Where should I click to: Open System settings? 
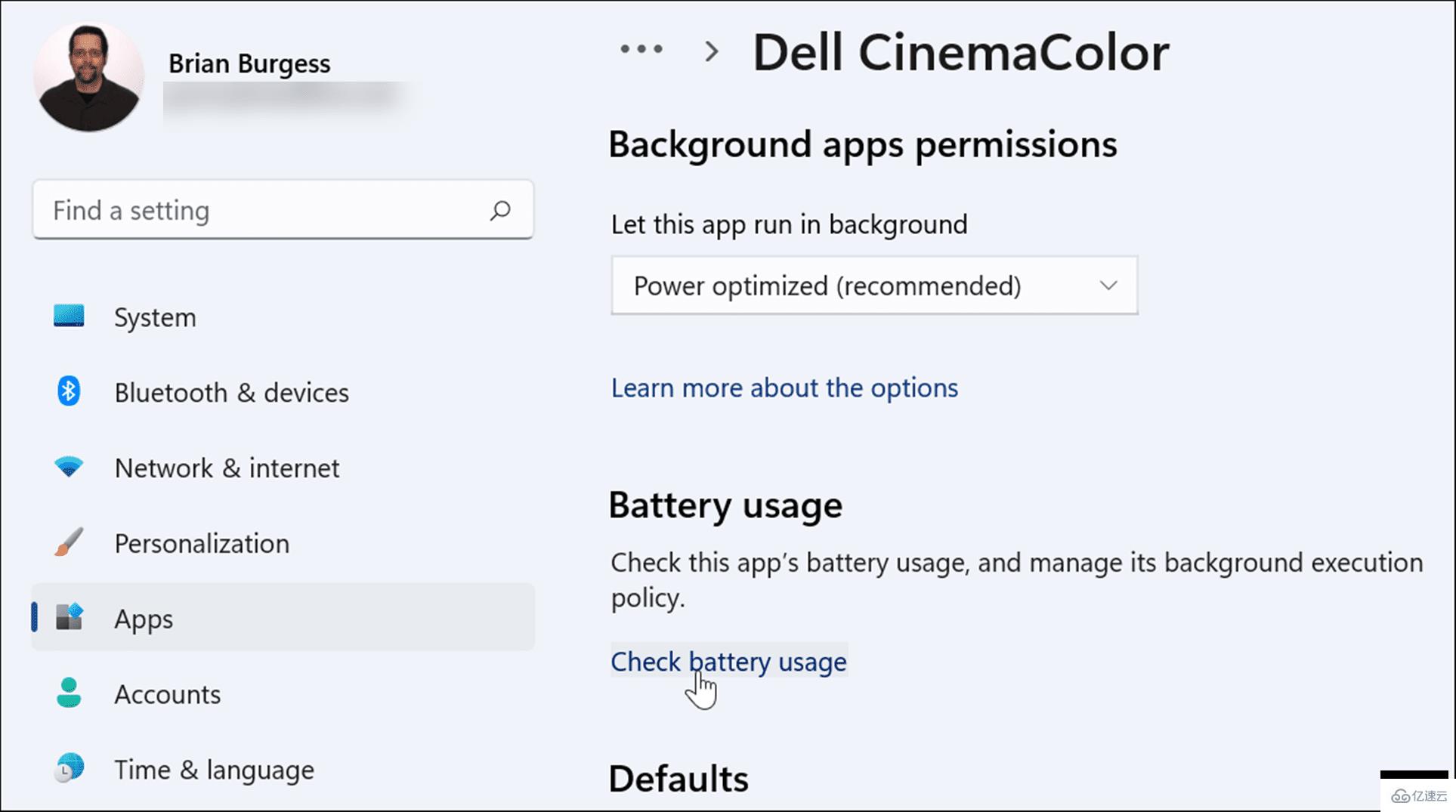pos(283,316)
